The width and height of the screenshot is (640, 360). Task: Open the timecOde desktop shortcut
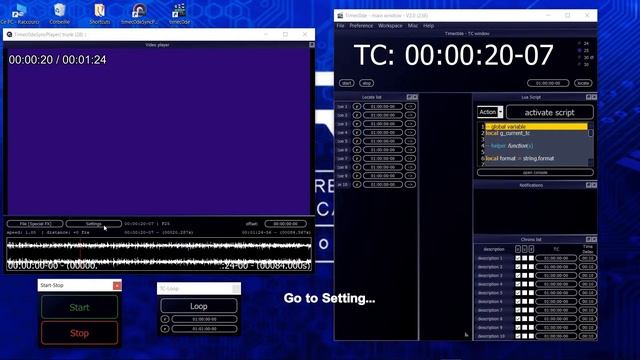(179, 14)
